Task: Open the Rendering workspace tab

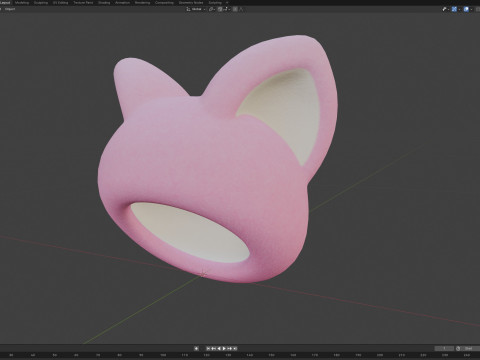Action: tap(142, 2)
